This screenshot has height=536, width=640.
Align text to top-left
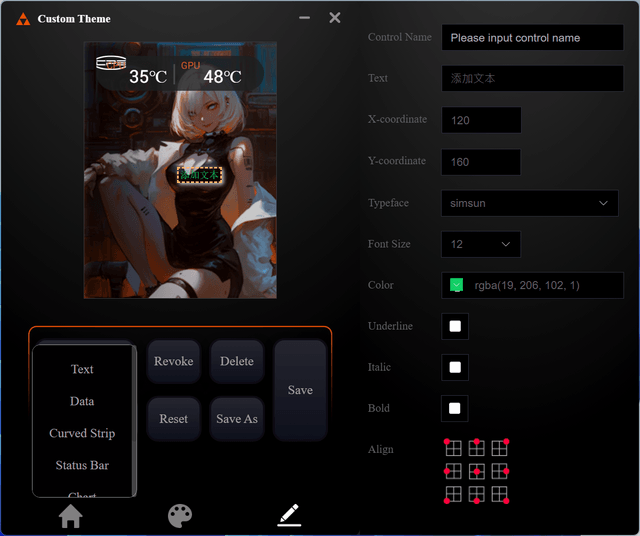point(452,447)
